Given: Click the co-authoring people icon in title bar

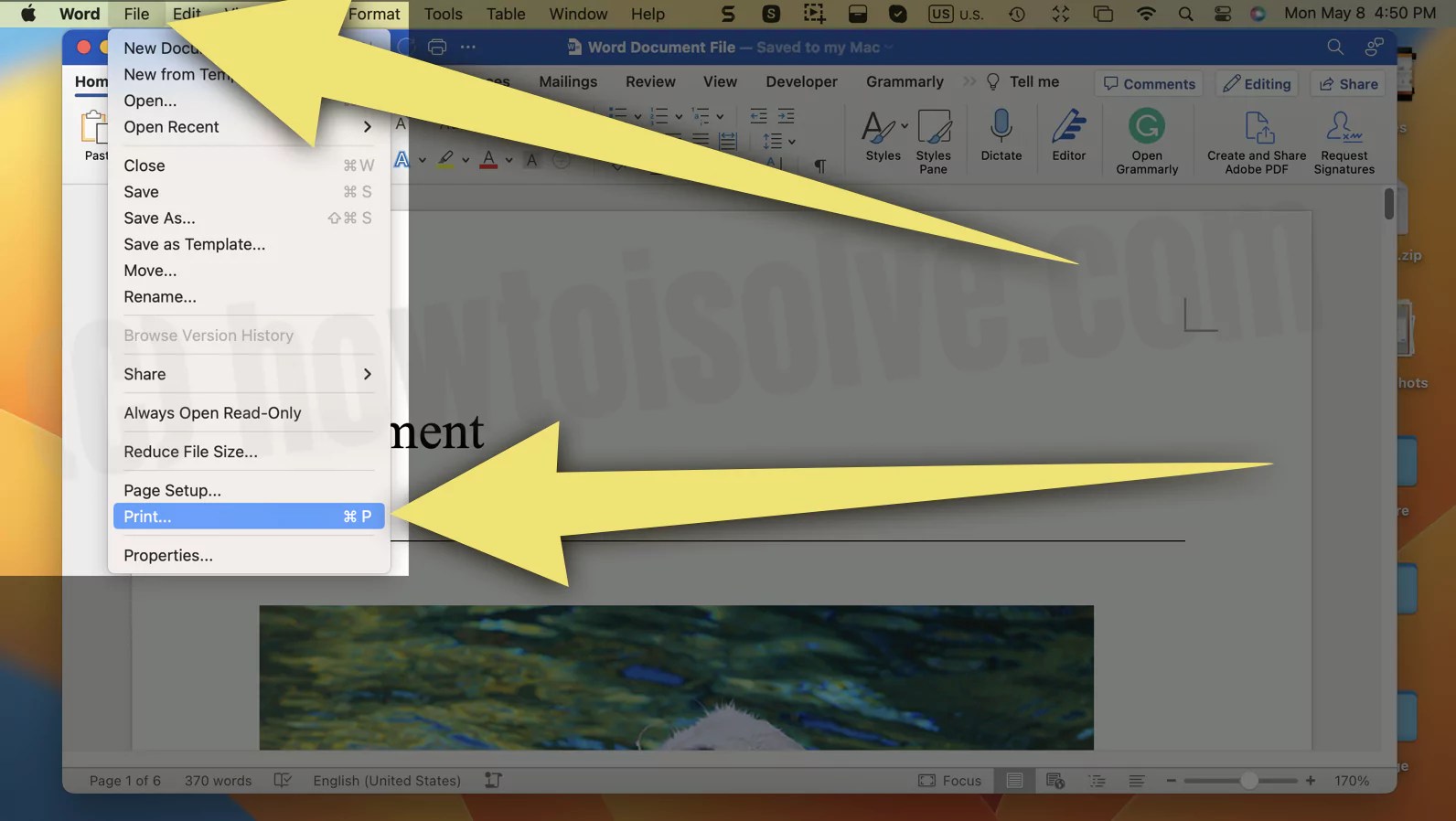Looking at the screenshot, I should [1374, 47].
